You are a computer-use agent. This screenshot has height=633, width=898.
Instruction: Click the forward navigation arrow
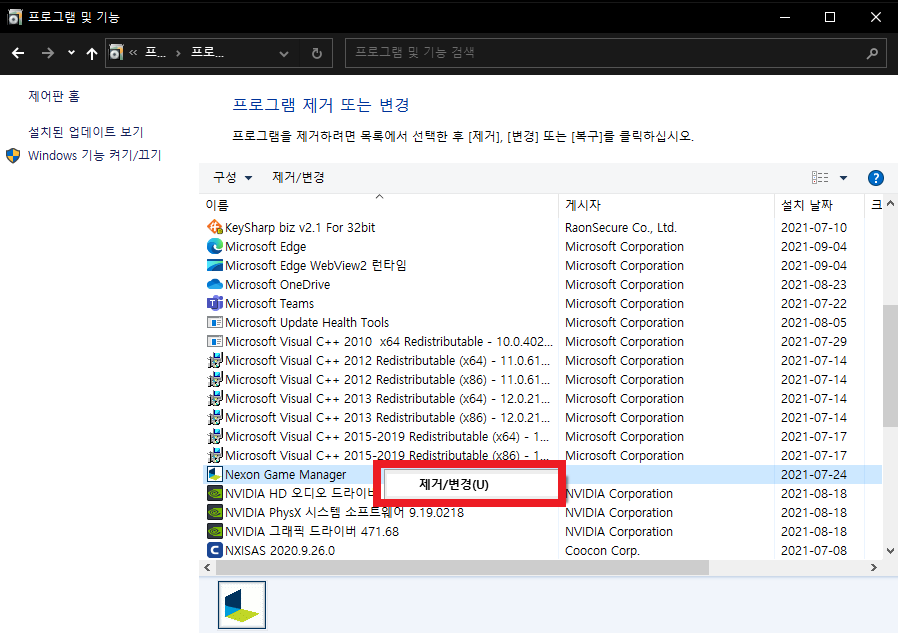pyautogui.click(x=48, y=53)
